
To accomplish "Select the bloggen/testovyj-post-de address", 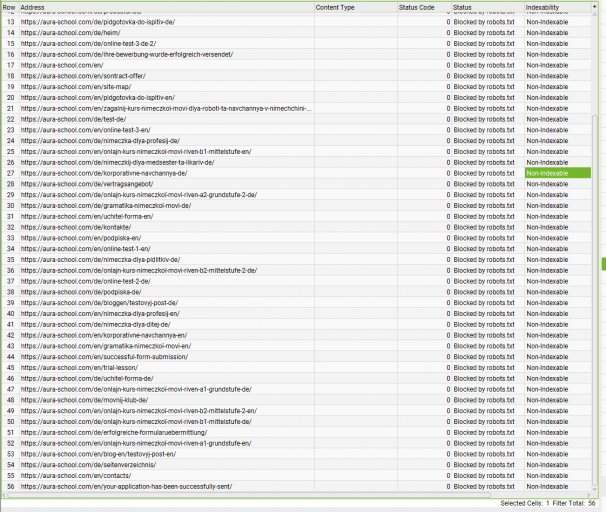I will (x=99, y=303).
